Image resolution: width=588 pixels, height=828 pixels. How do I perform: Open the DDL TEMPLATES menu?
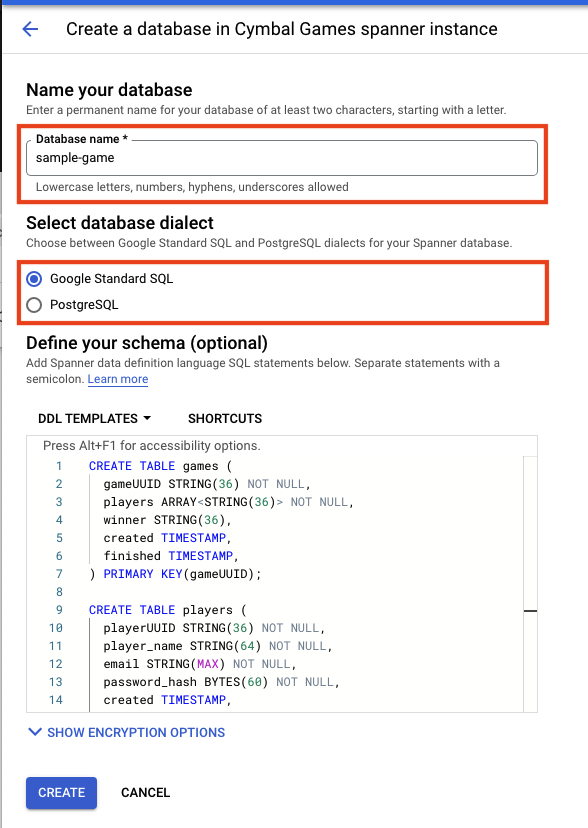pos(94,418)
